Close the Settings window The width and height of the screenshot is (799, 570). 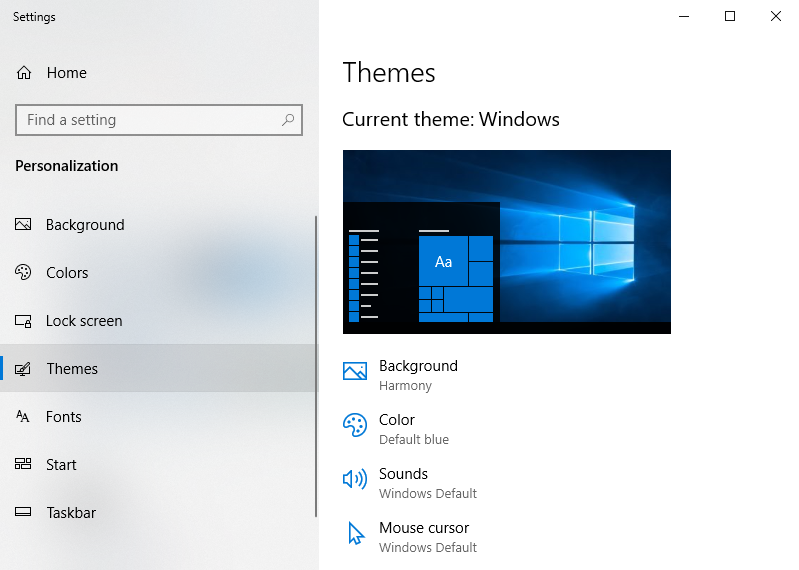776,16
